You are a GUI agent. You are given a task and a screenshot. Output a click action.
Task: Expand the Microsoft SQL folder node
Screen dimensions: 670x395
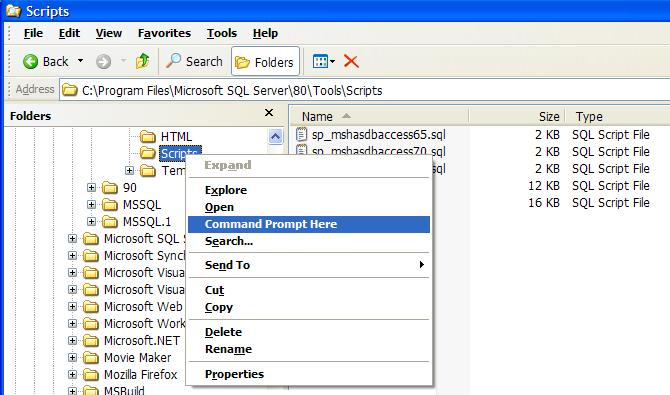[x=72, y=239]
